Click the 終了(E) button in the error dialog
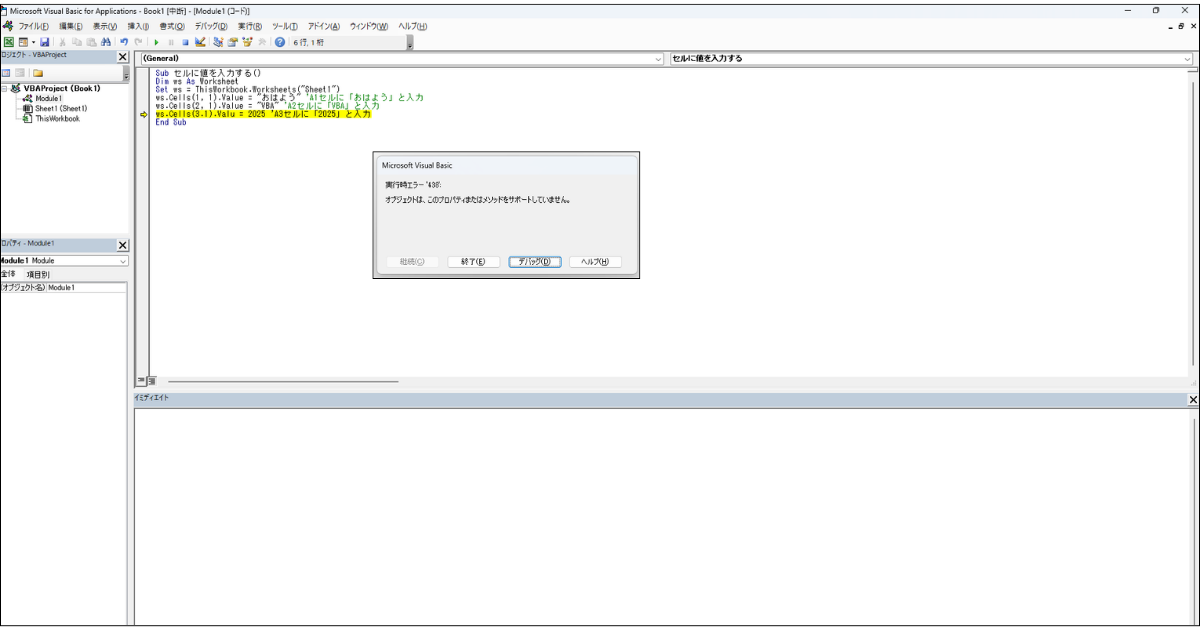The image size is (1200, 630). [473, 262]
